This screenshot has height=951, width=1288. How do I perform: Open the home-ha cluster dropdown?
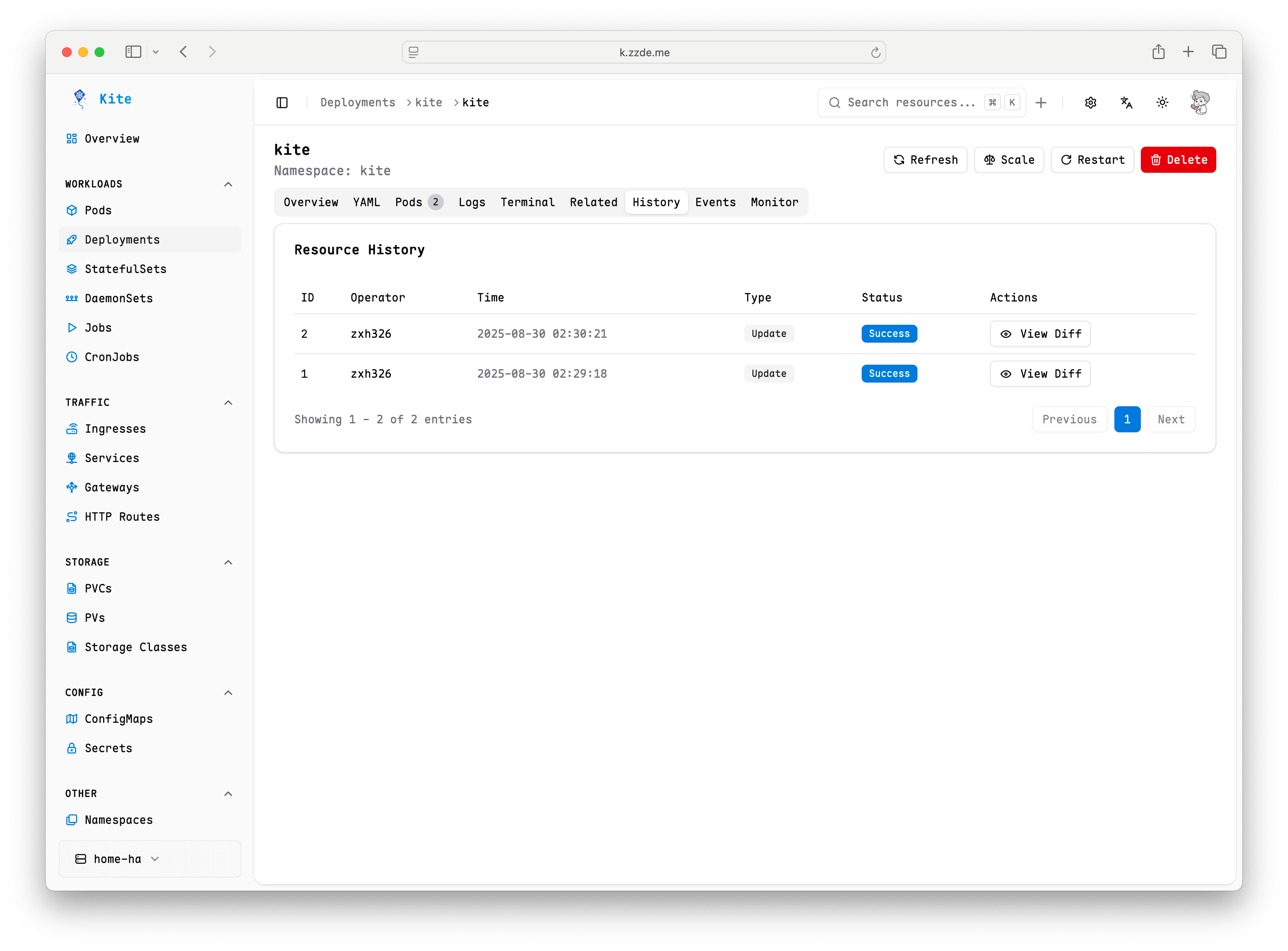click(x=117, y=859)
